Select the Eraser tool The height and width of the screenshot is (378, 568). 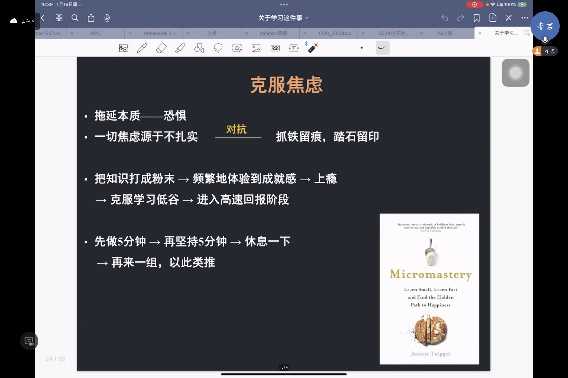coord(161,48)
